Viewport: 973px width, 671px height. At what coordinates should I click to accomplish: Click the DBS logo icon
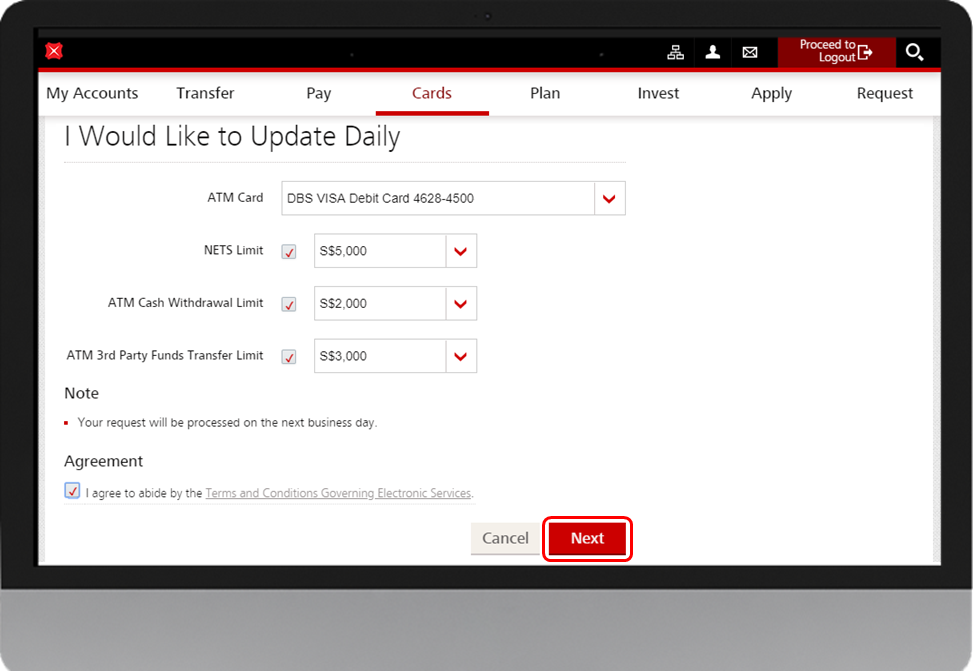54,52
